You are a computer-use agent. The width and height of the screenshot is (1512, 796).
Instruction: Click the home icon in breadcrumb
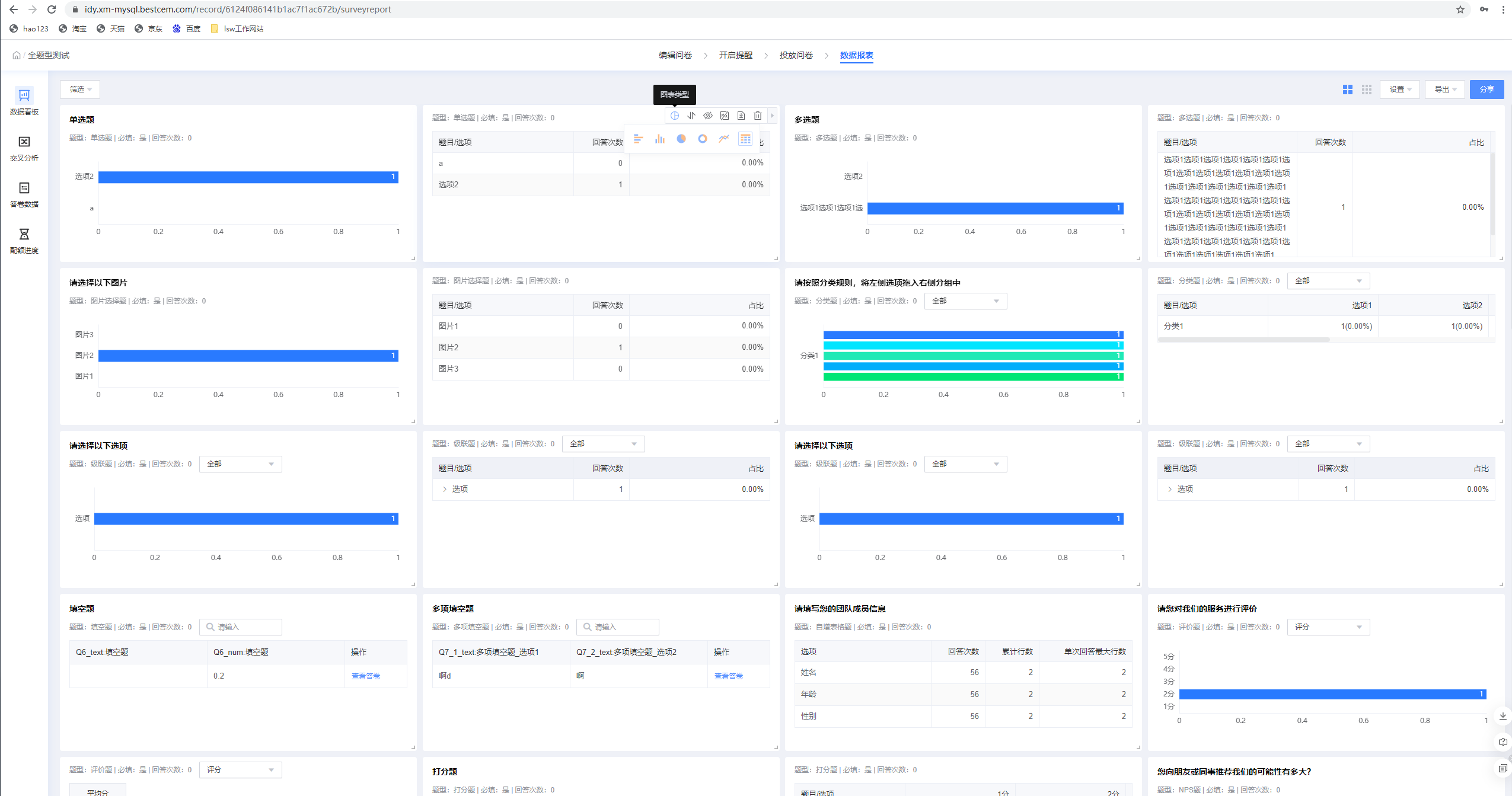coord(17,55)
